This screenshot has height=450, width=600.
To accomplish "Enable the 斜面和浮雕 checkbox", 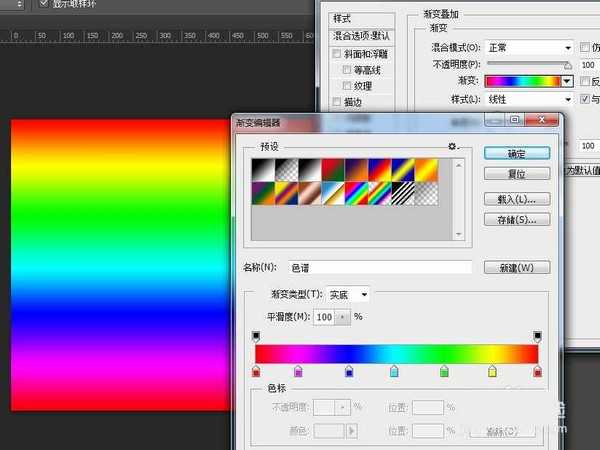I will [338, 55].
